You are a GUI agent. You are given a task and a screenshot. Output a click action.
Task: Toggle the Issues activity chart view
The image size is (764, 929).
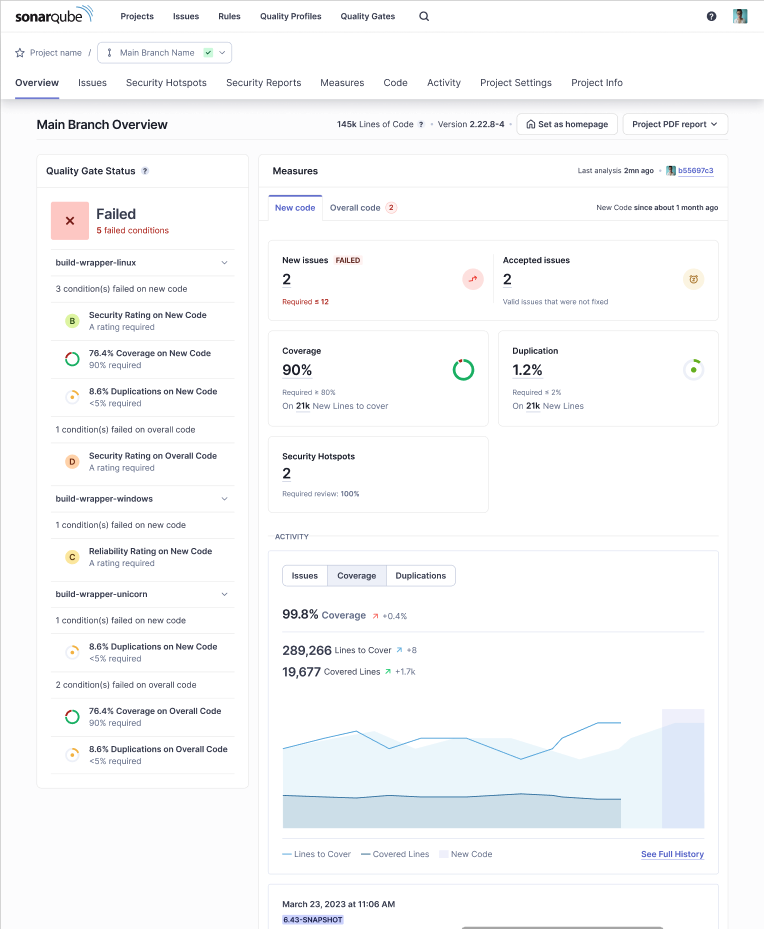pos(304,575)
